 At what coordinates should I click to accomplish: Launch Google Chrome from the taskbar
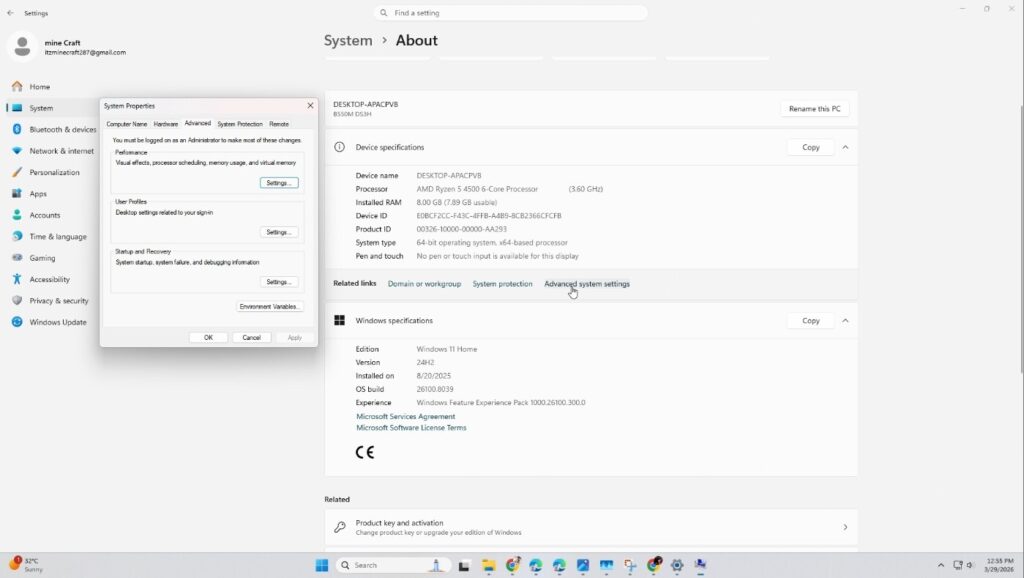point(511,565)
